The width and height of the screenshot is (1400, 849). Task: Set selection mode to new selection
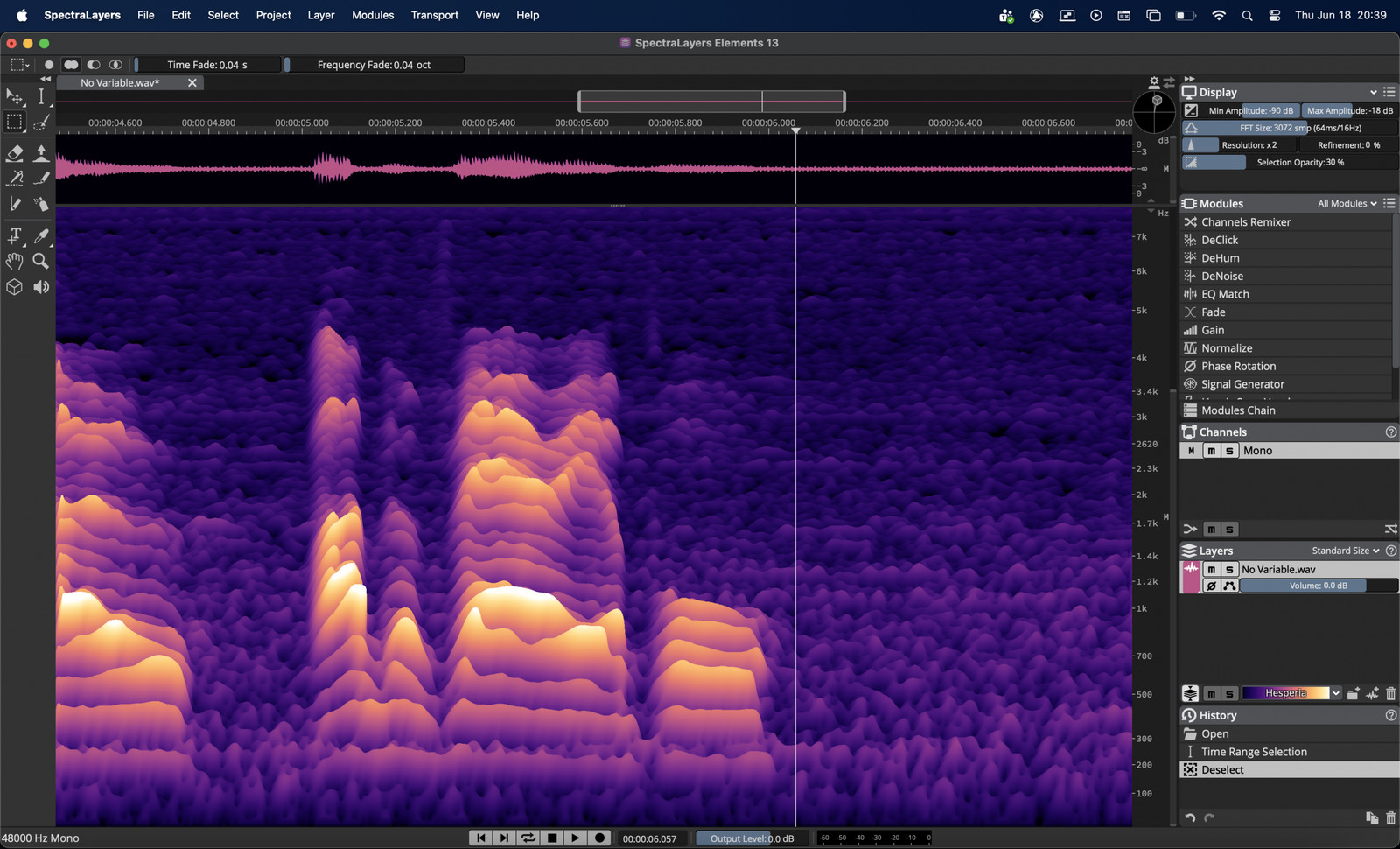coord(49,65)
